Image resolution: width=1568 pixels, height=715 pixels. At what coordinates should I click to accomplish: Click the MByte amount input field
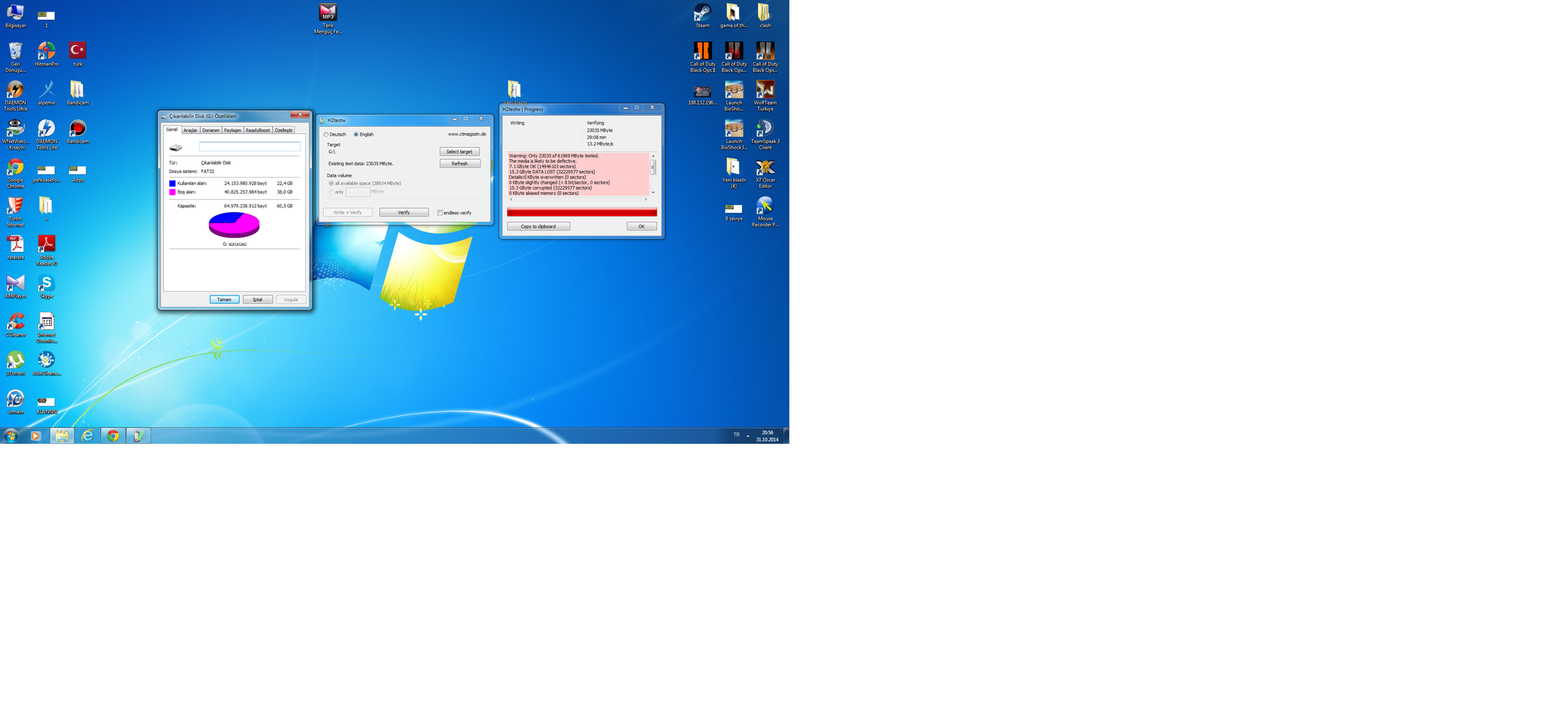[x=358, y=192]
